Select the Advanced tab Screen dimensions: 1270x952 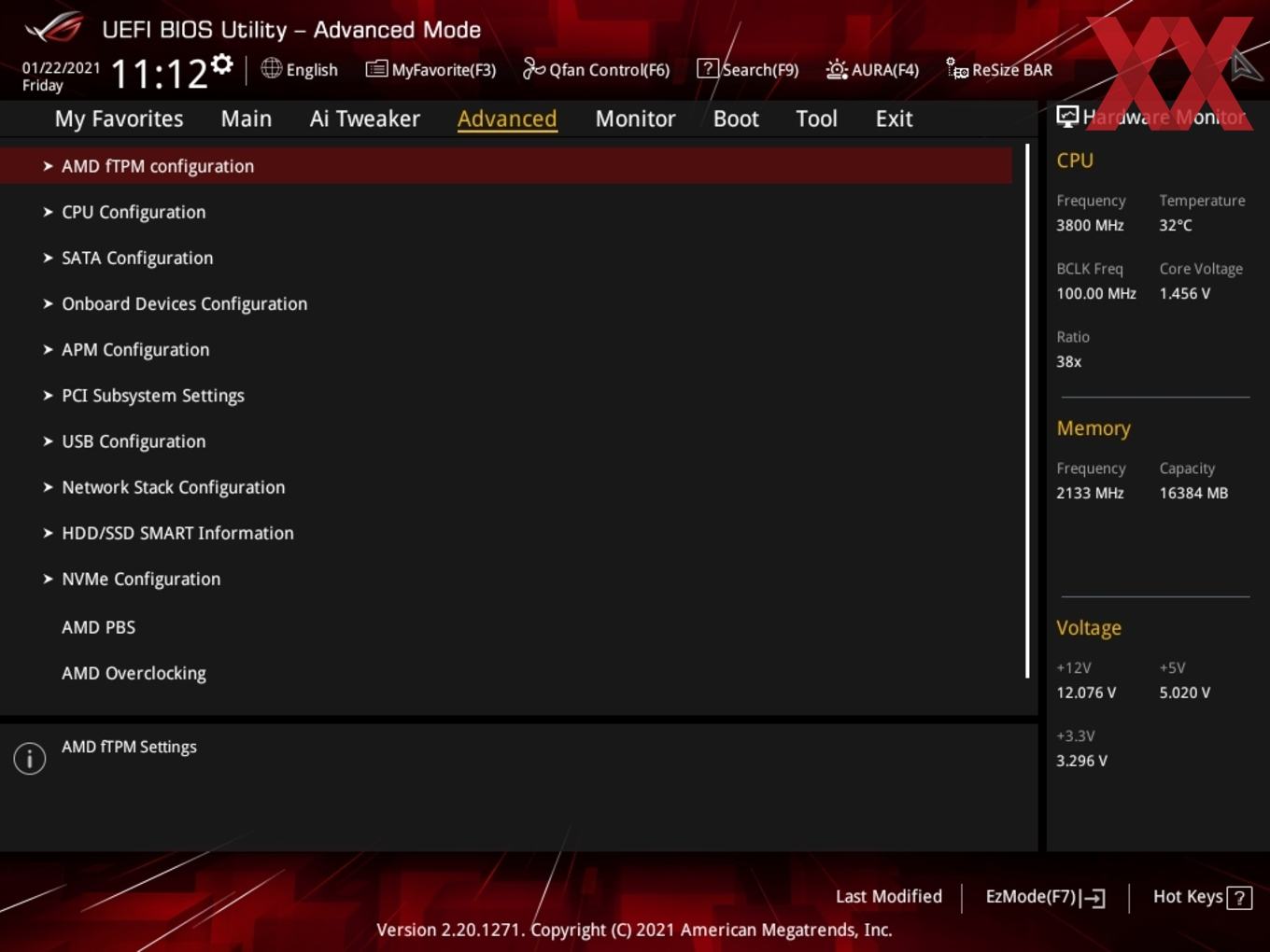point(507,119)
